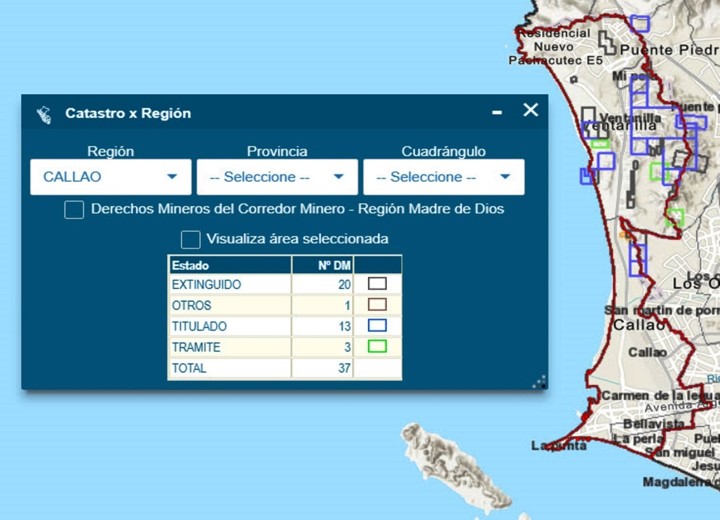
Task: Click the EXTINGUIDO color swatch
Action: (377, 284)
